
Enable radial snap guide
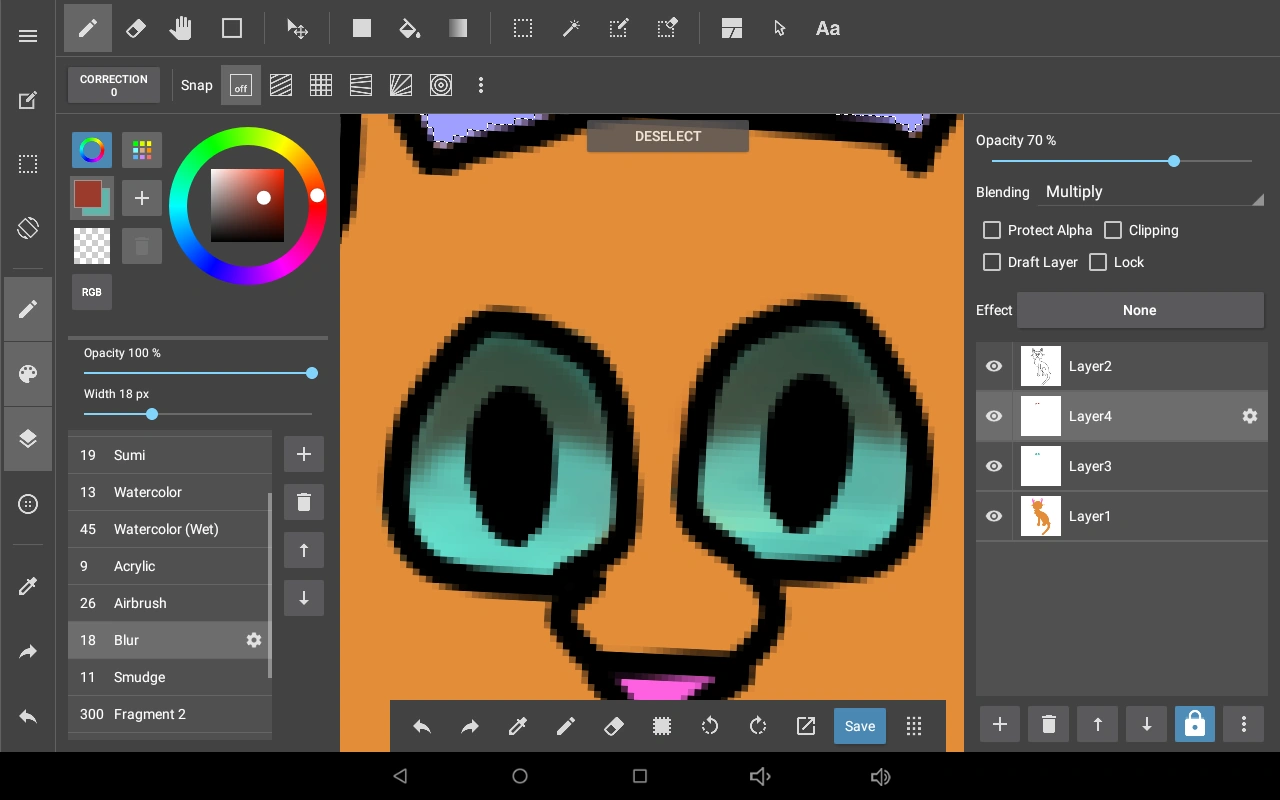pyautogui.click(x=401, y=86)
